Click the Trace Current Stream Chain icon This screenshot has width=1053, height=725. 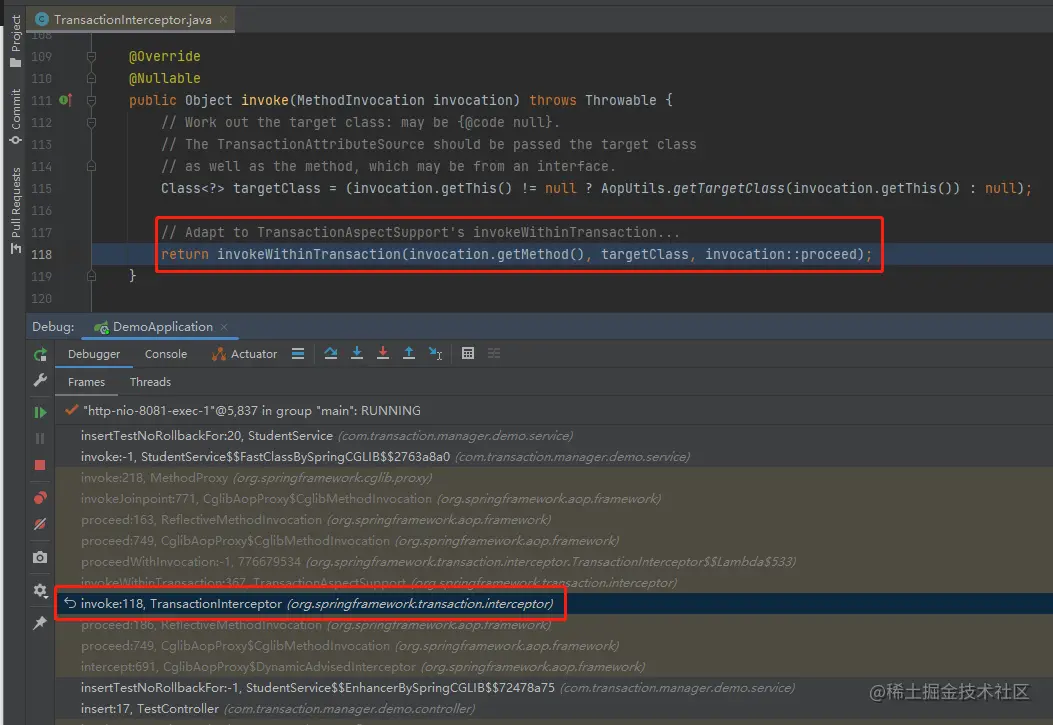[x=494, y=353]
